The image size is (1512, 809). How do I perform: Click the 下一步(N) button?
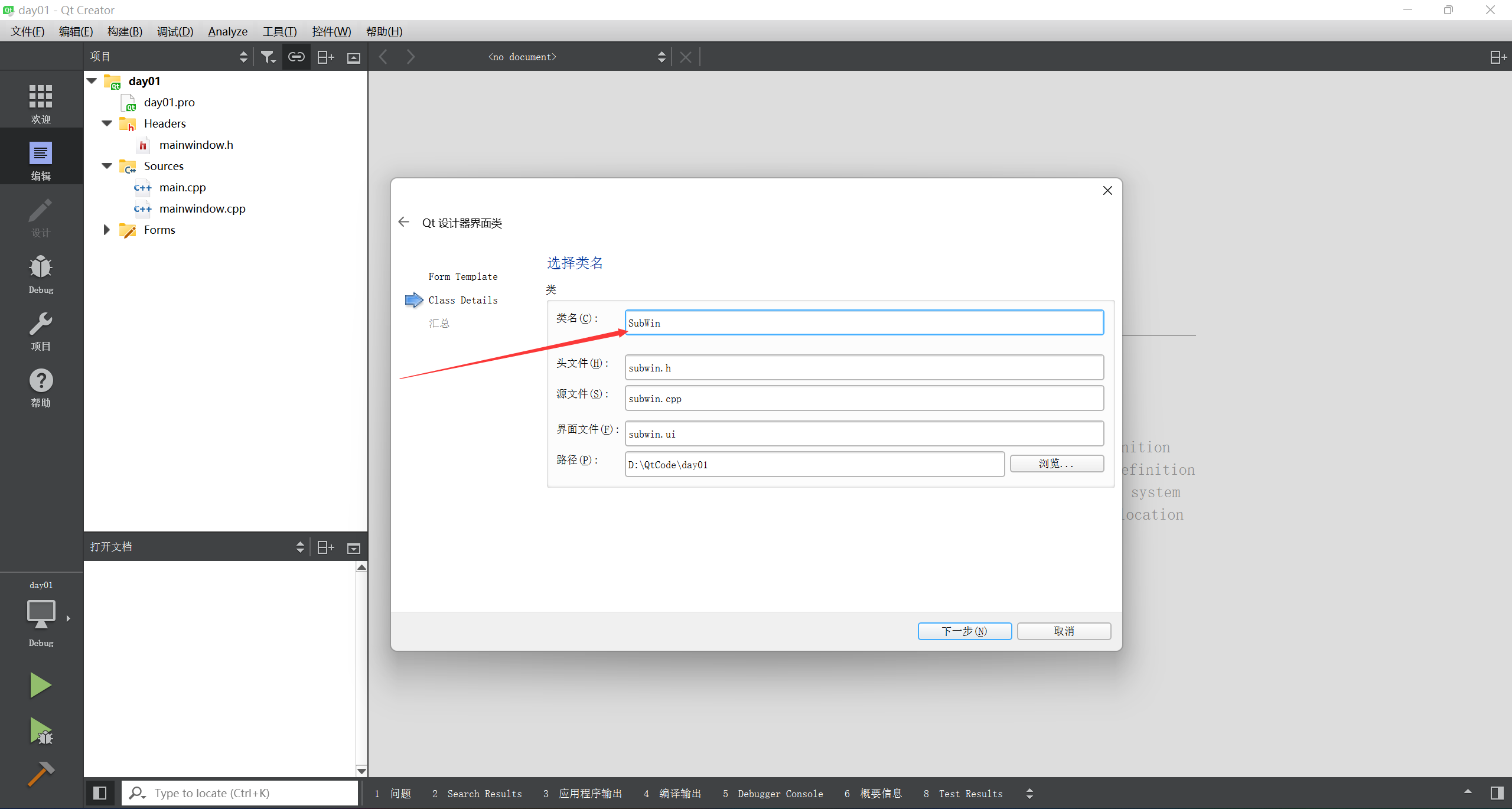pyautogui.click(x=964, y=631)
